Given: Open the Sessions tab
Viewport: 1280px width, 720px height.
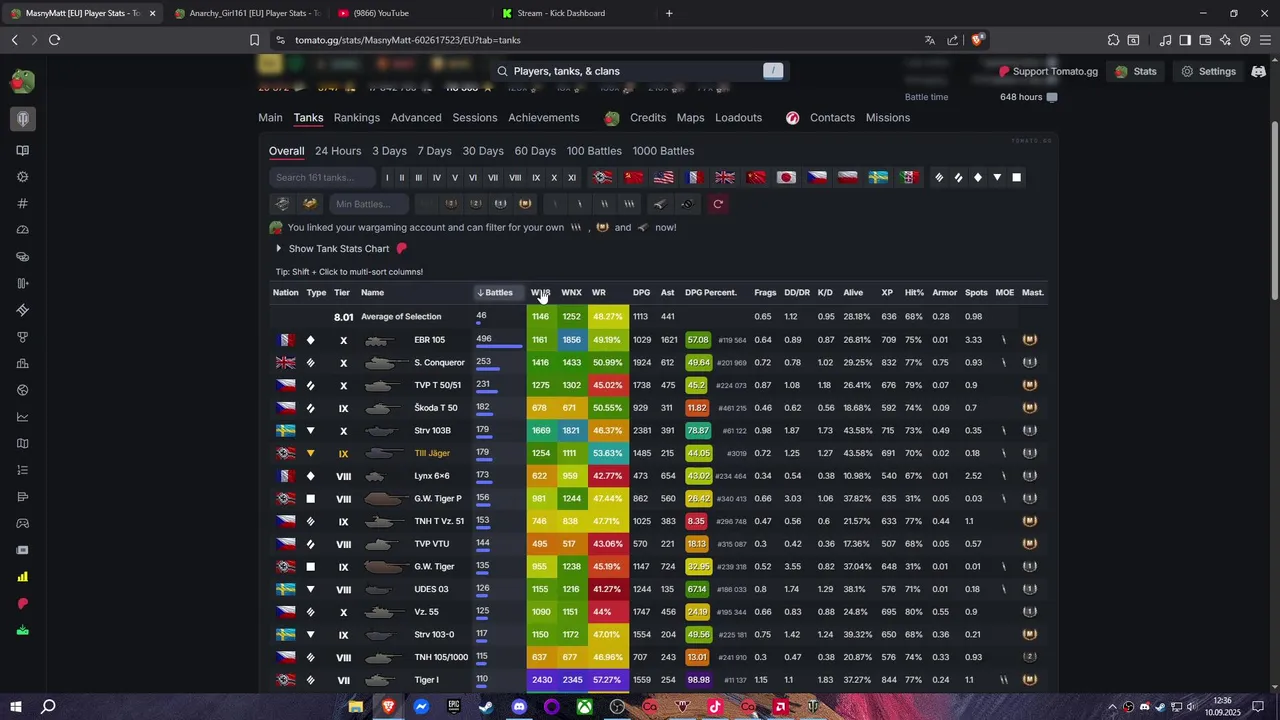Looking at the screenshot, I should click(475, 118).
